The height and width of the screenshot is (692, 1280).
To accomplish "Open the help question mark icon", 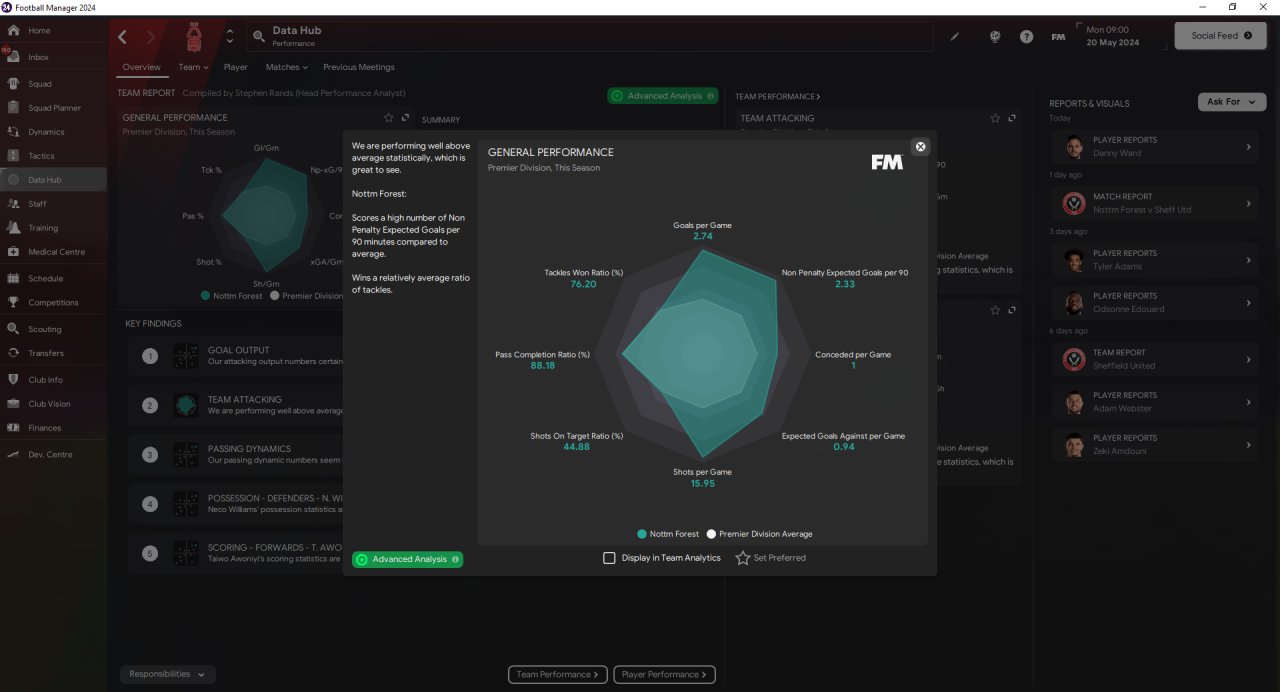I will pos(1026,37).
